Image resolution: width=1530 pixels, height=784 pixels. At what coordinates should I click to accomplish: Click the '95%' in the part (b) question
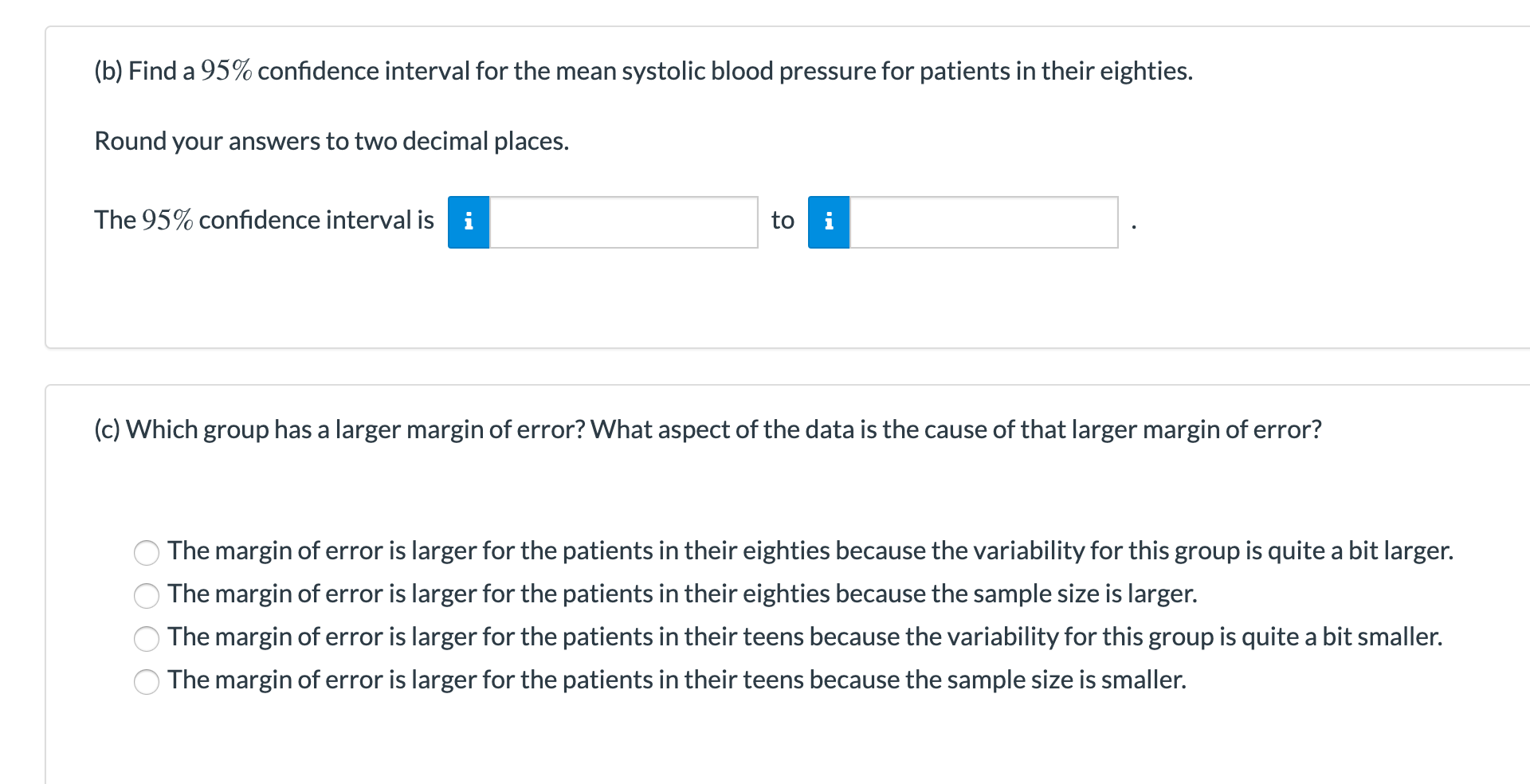(x=226, y=71)
